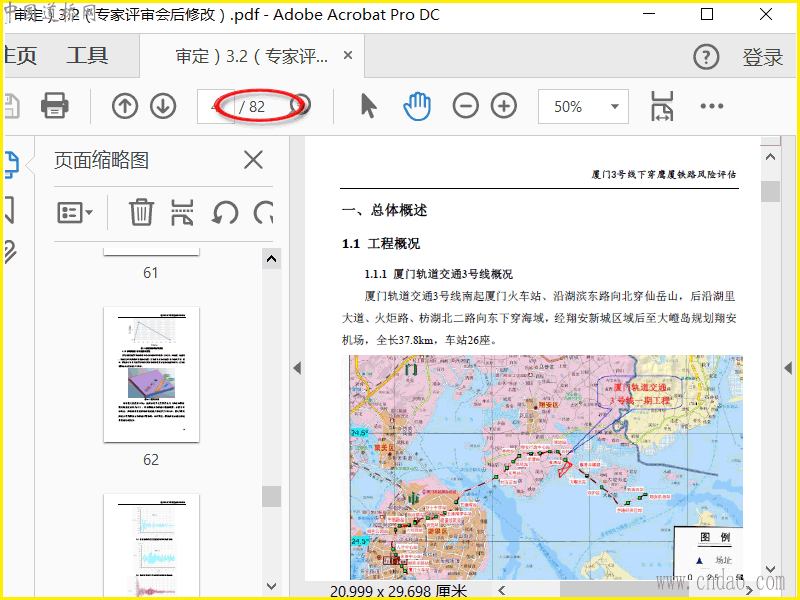Show more tools via the ellipsis button
Screen dimensions: 800x600
pos(711,106)
